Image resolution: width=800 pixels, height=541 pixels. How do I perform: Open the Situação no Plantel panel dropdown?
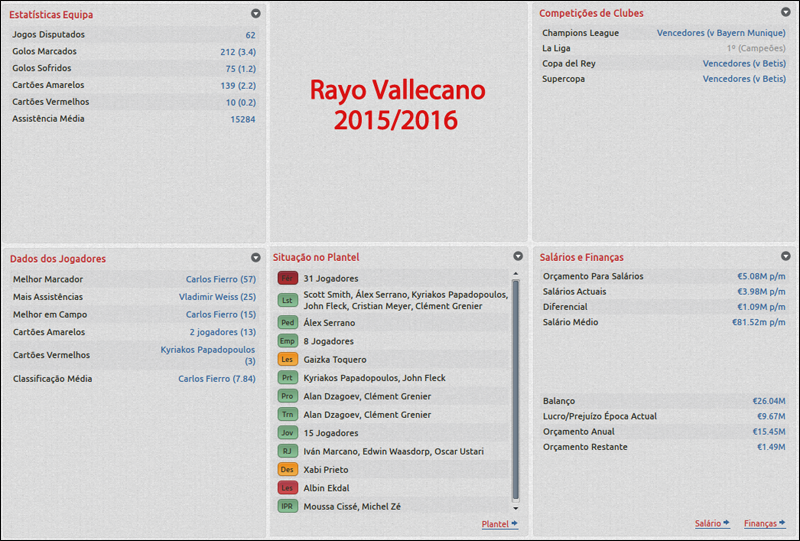pos(518,257)
